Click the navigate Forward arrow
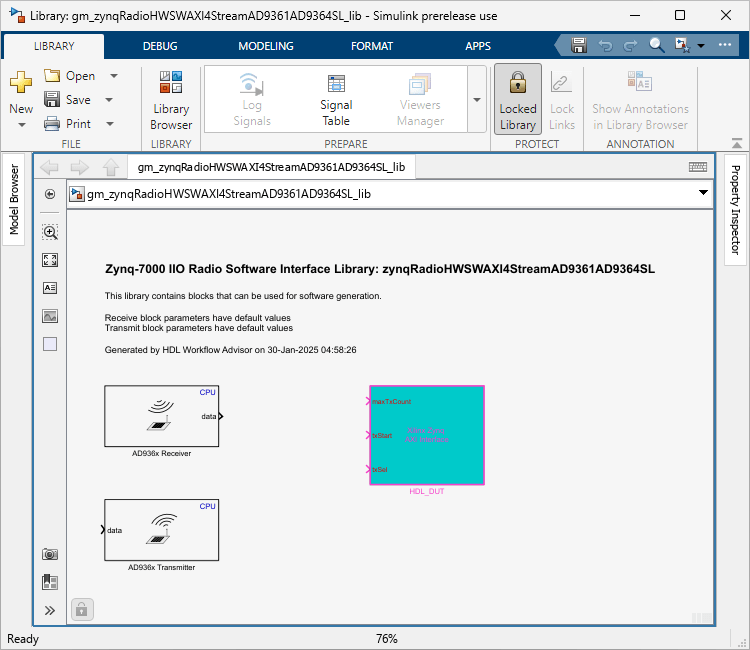This screenshot has height=650, width=750. (79, 167)
